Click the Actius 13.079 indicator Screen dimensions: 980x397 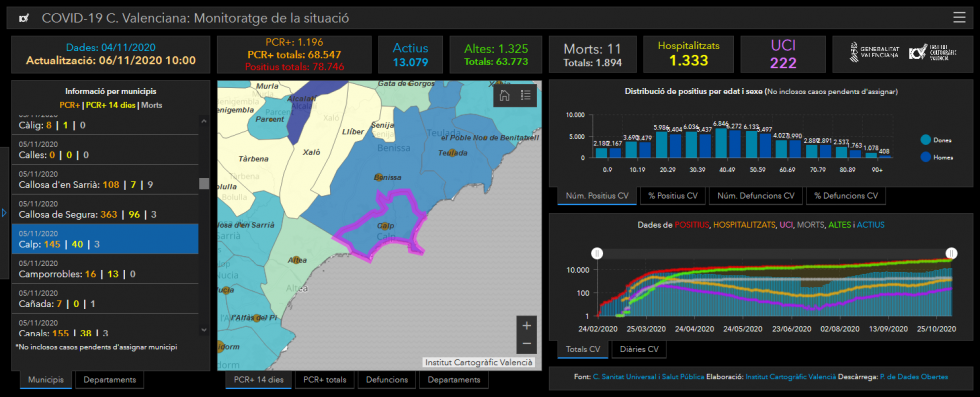[410, 54]
